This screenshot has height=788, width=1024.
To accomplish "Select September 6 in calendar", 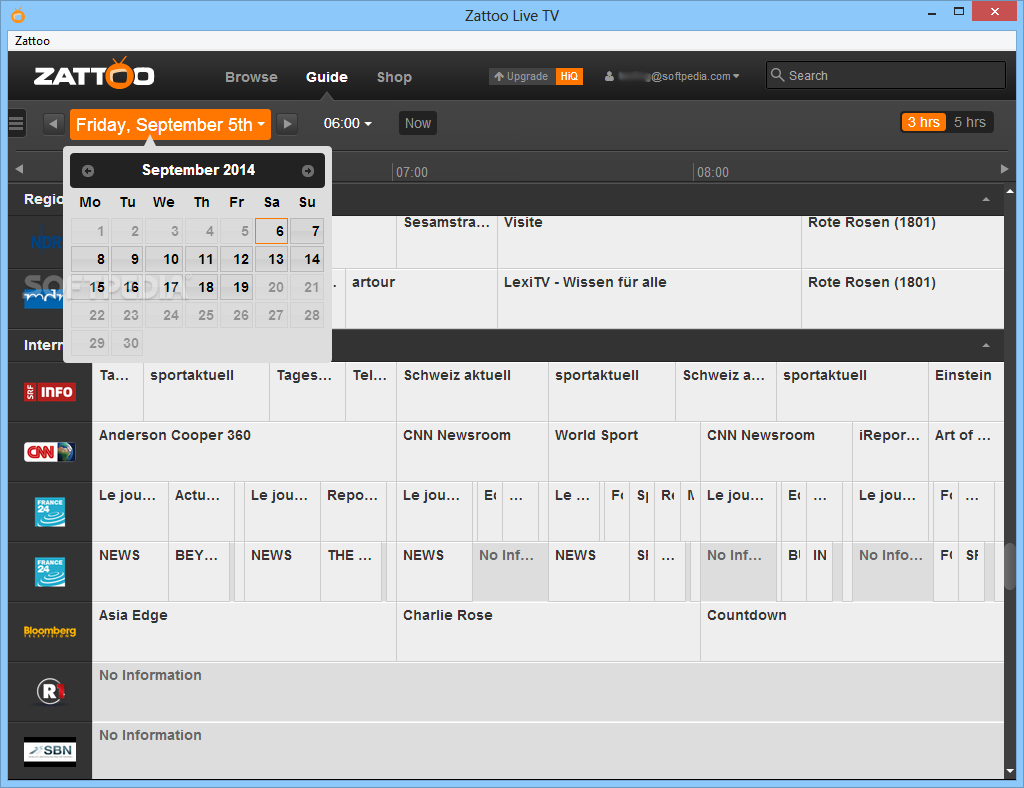I will pyautogui.click(x=271, y=231).
